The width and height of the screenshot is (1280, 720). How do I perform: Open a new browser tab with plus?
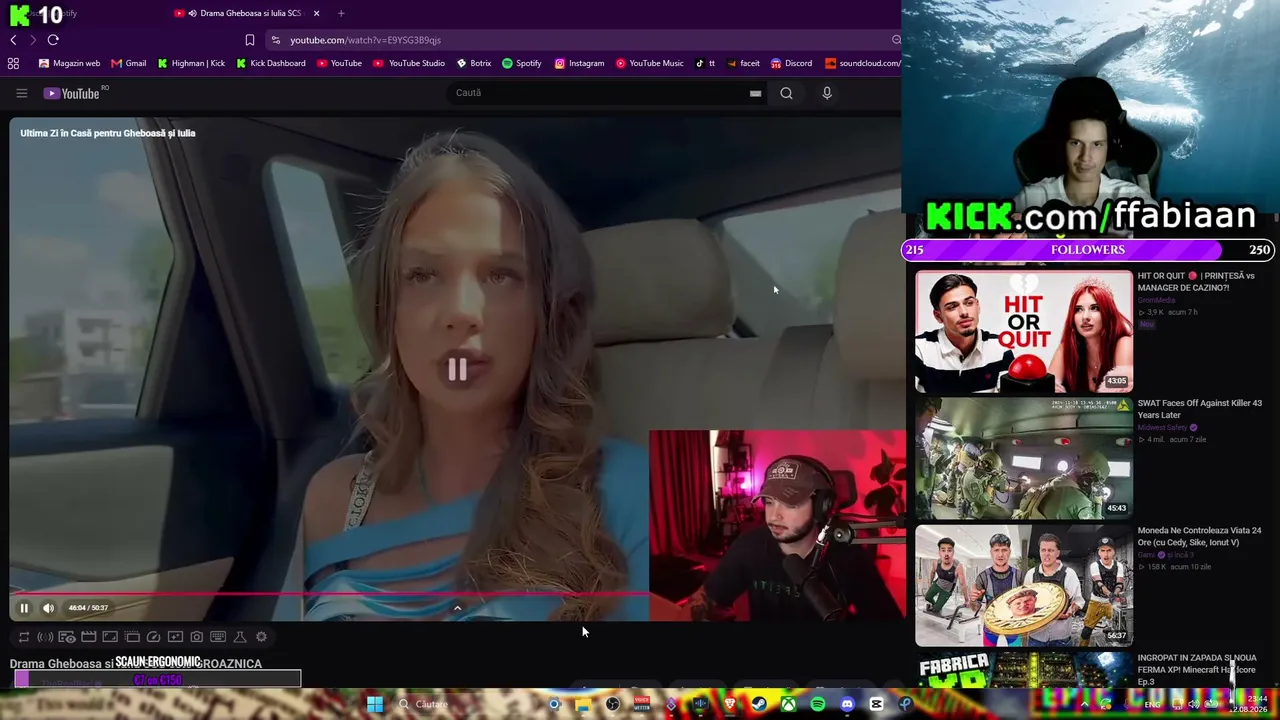tap(341, 13)
